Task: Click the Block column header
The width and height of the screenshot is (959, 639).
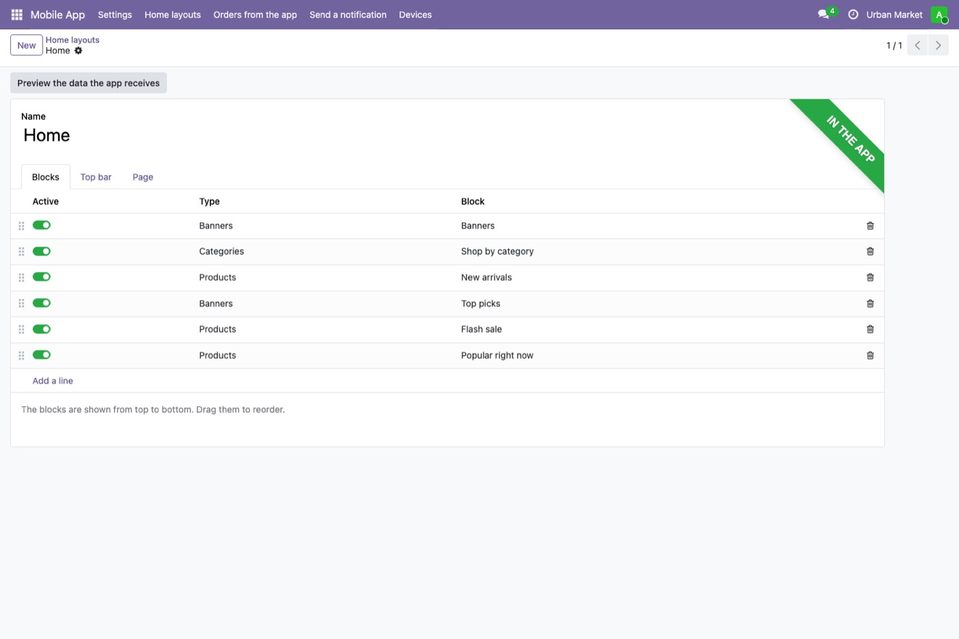Action: pos(473,201)
